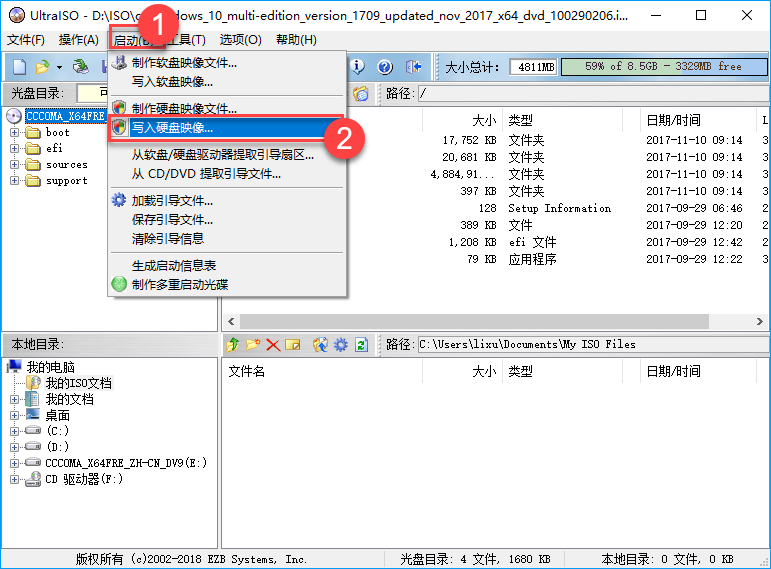This screenshot has height=569, width=771.
Task: Click the Up folder icon in local toolbar
Action: pos(233,344)
